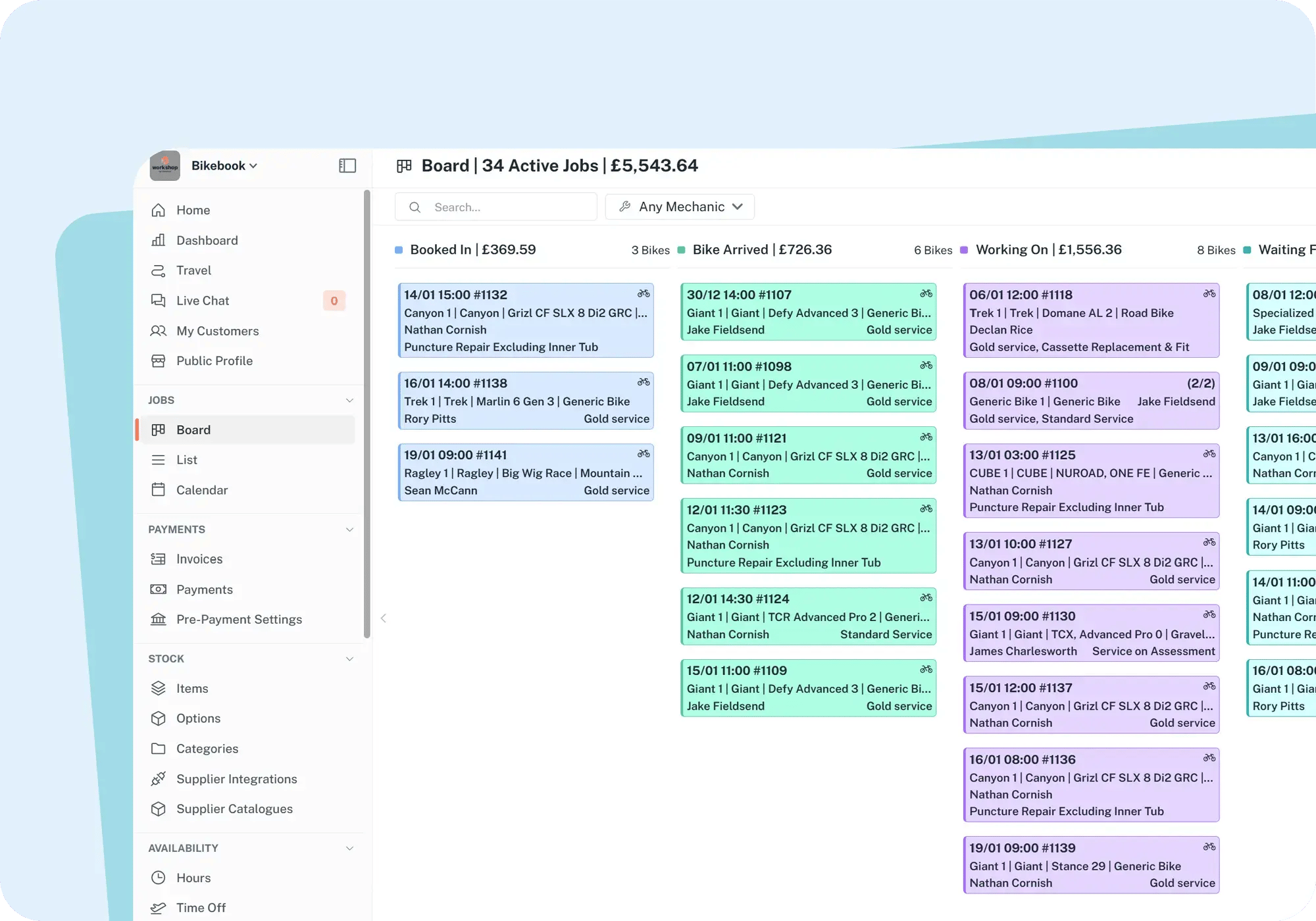Click the Supplier Integrations plug icon
The height and width of the screenshot is (921, 1316).
coord(158,779)
